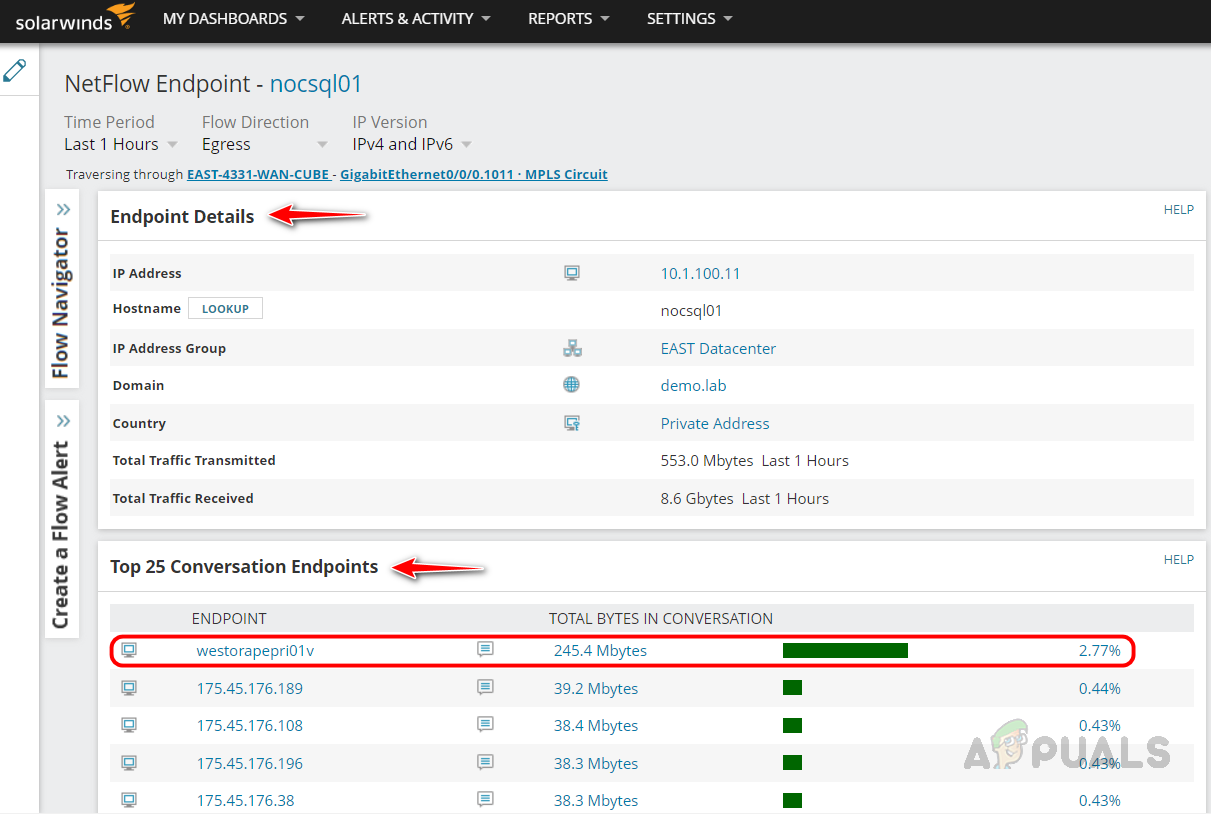Click the pencil edit page icon
Image resolution: width=1211 pixels, height=814 pixels.
pyautogui.click(x=15, y=70)
